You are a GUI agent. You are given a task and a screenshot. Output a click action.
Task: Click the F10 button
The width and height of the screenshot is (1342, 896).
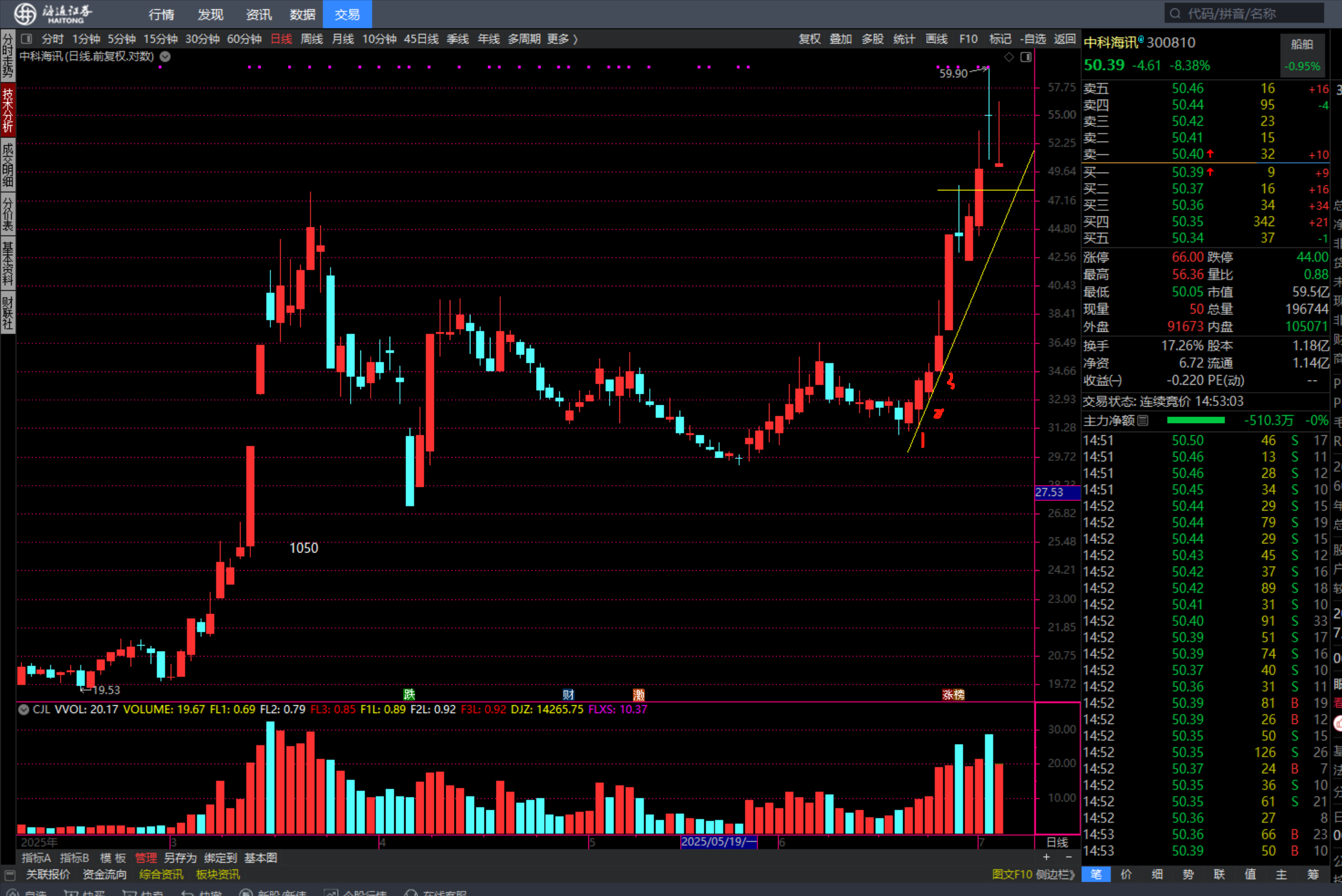coord(968,39)
